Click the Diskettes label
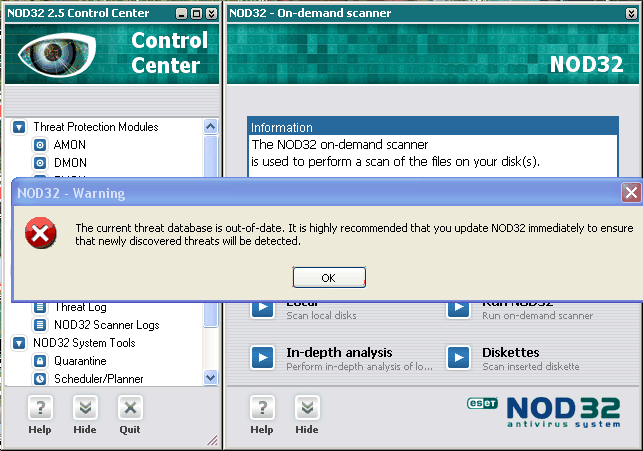The image size is (643, 451). click(x=511, y=353)
